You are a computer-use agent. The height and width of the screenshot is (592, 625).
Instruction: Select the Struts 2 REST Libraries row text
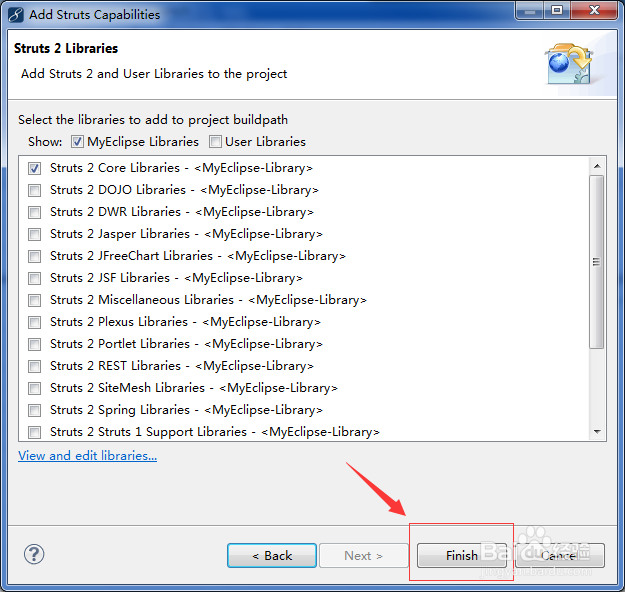pos(182,366)
